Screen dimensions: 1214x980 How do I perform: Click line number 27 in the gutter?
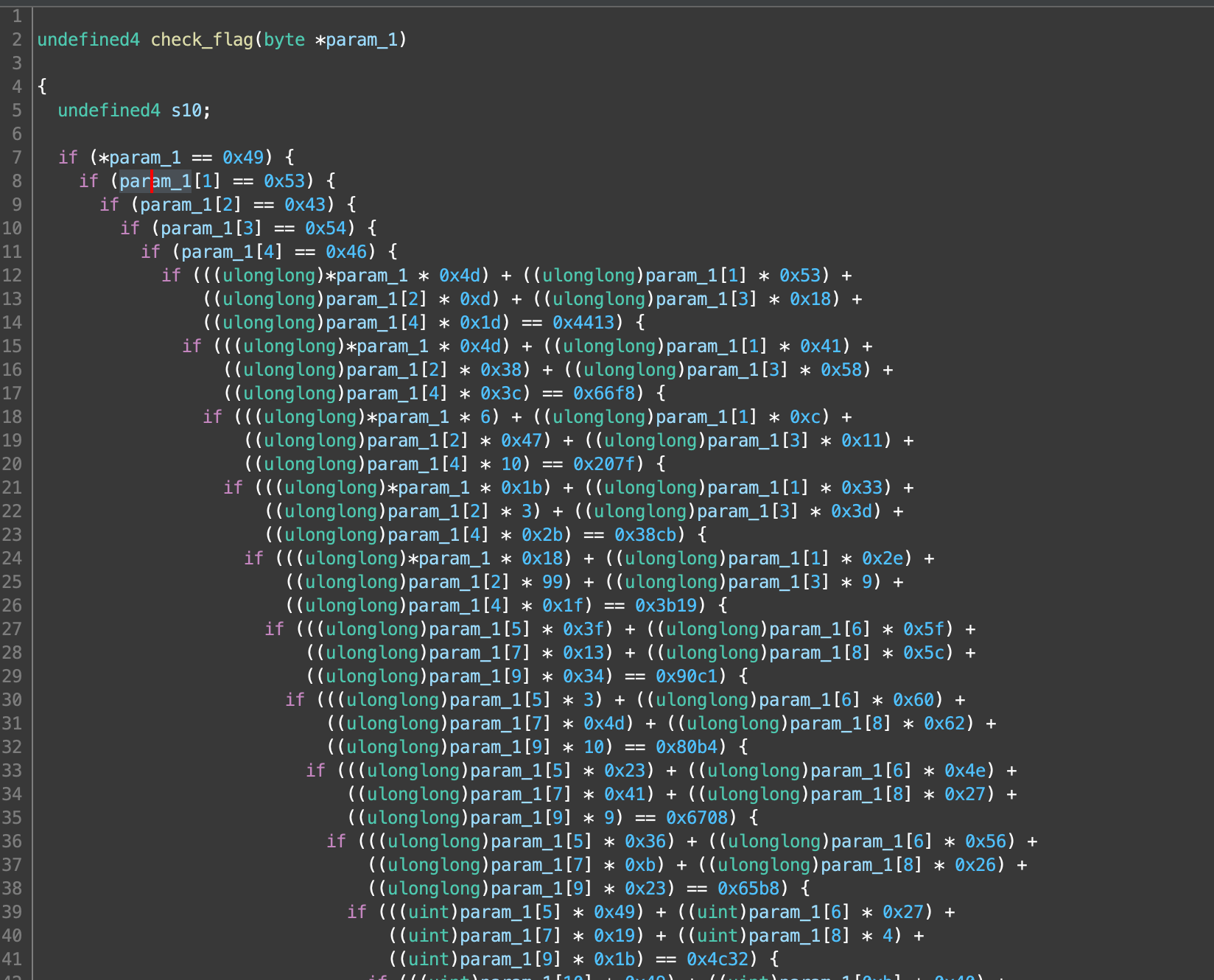pos(12,629)
